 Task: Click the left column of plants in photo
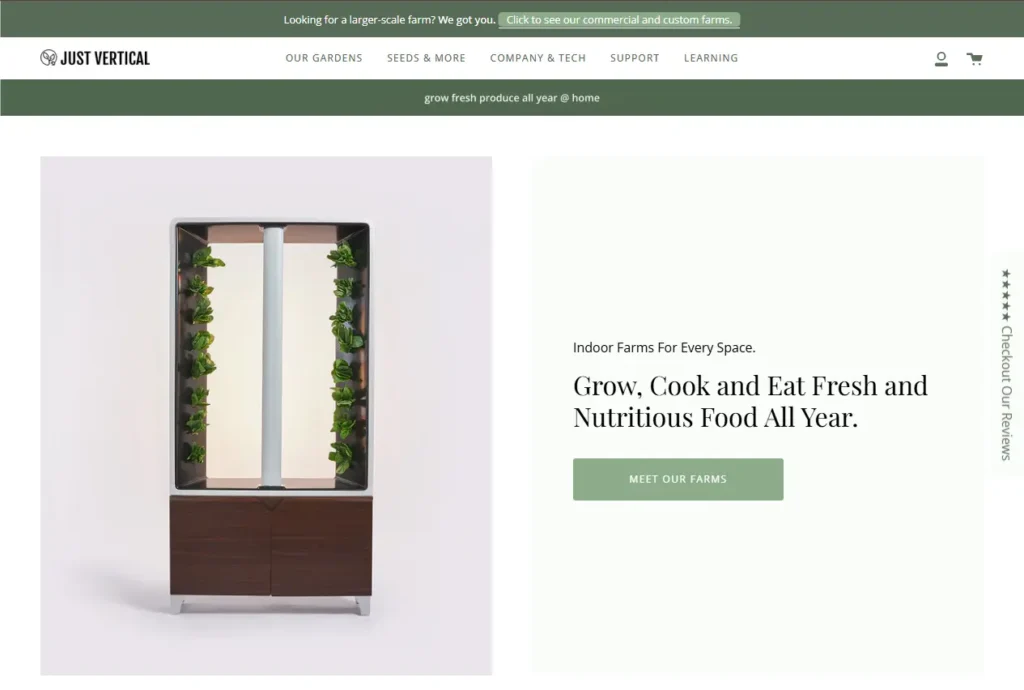(x=200, y=356)
